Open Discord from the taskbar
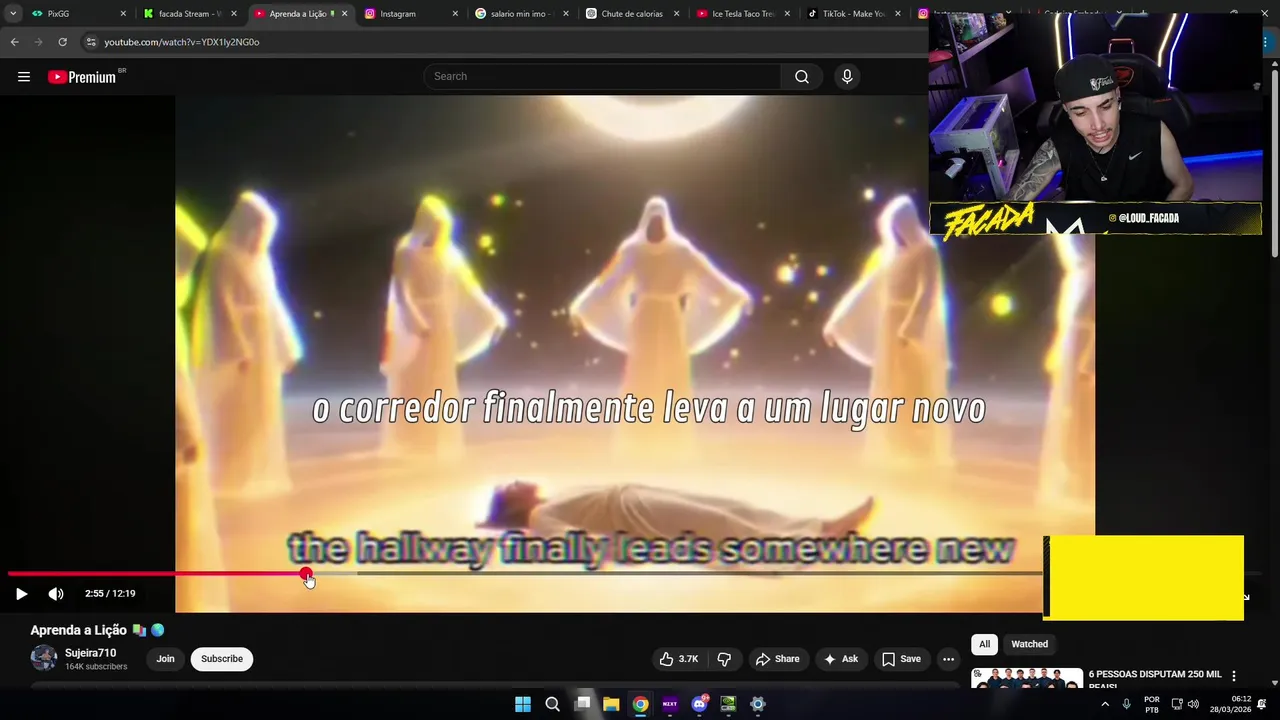The image size is (1280, 720). (x=699, y=704)
